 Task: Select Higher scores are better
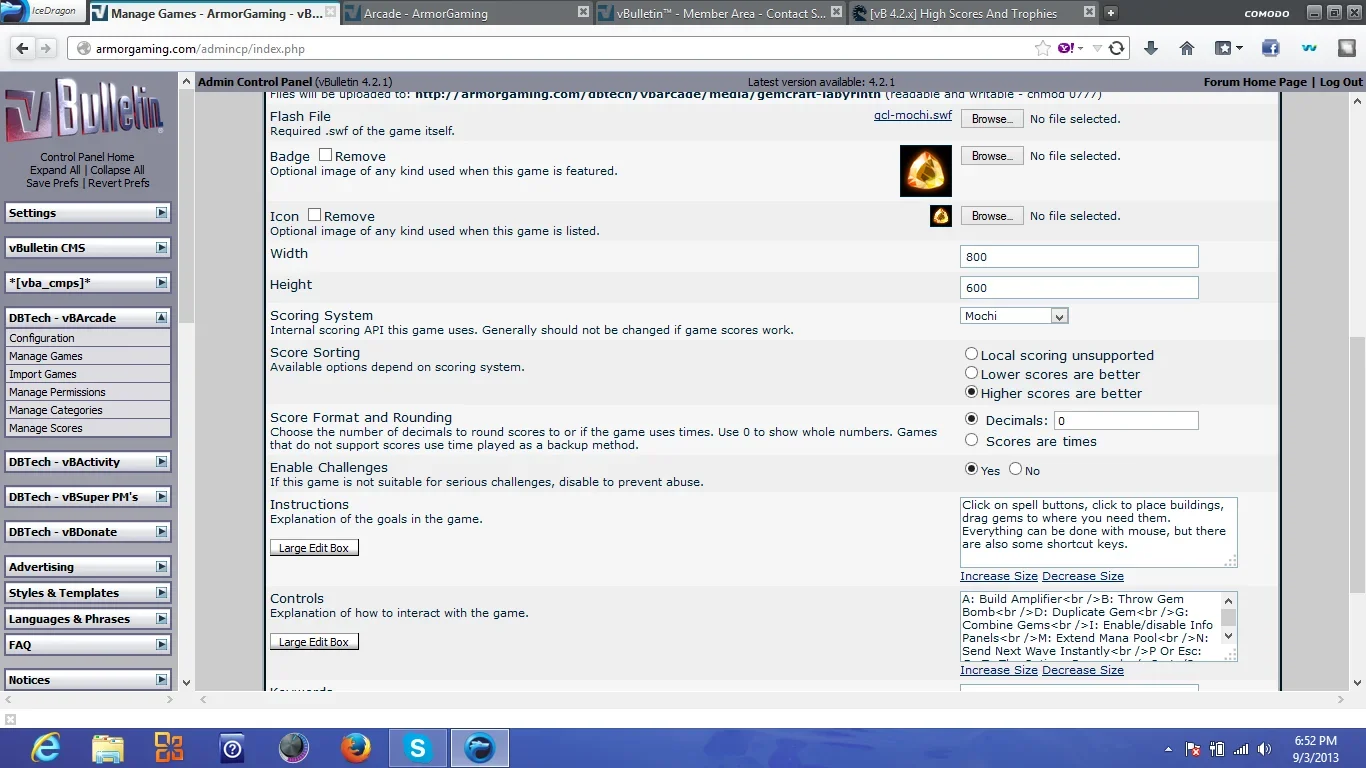[971, 392]
